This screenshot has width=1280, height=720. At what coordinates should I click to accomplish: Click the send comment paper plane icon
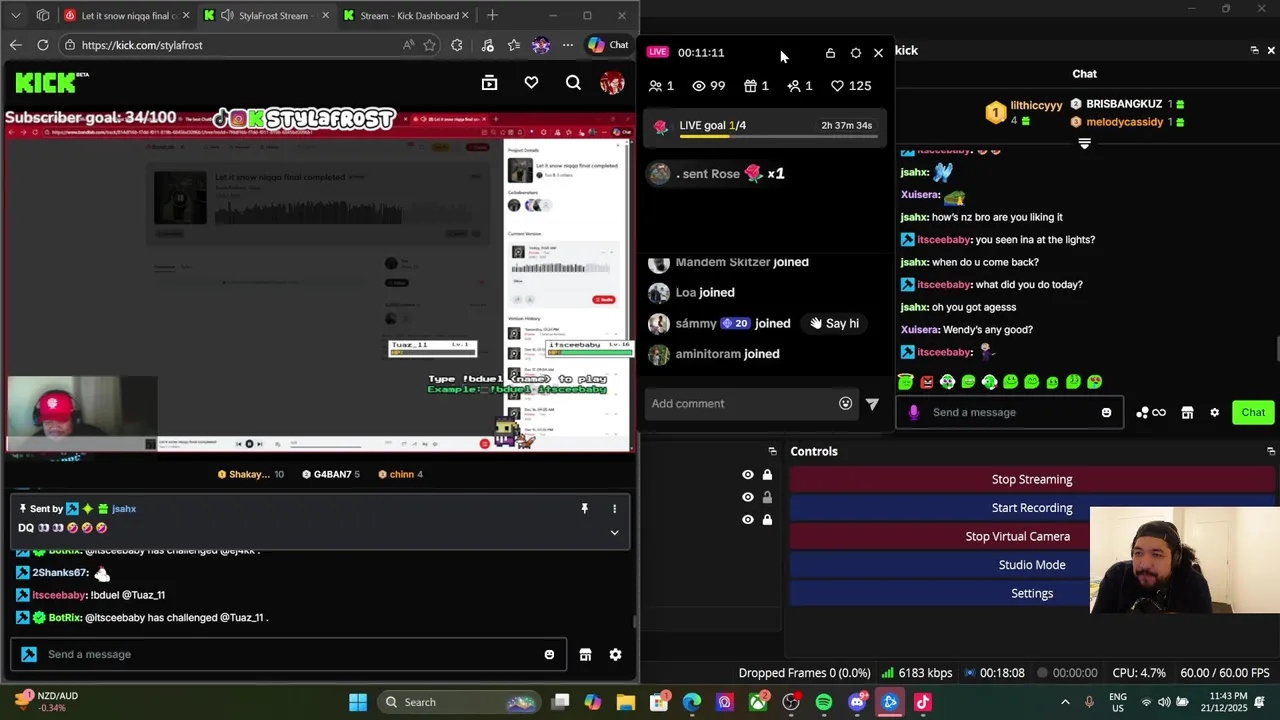[872, 403]
